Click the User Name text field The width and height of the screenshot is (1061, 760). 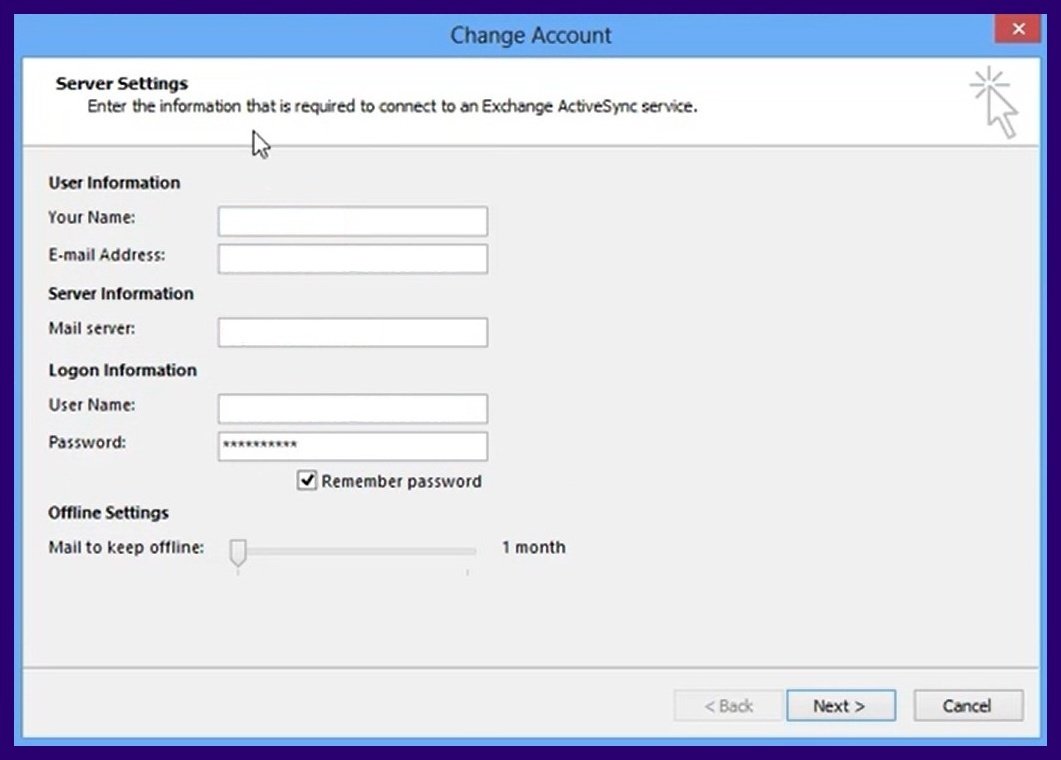tap(353, 409)
